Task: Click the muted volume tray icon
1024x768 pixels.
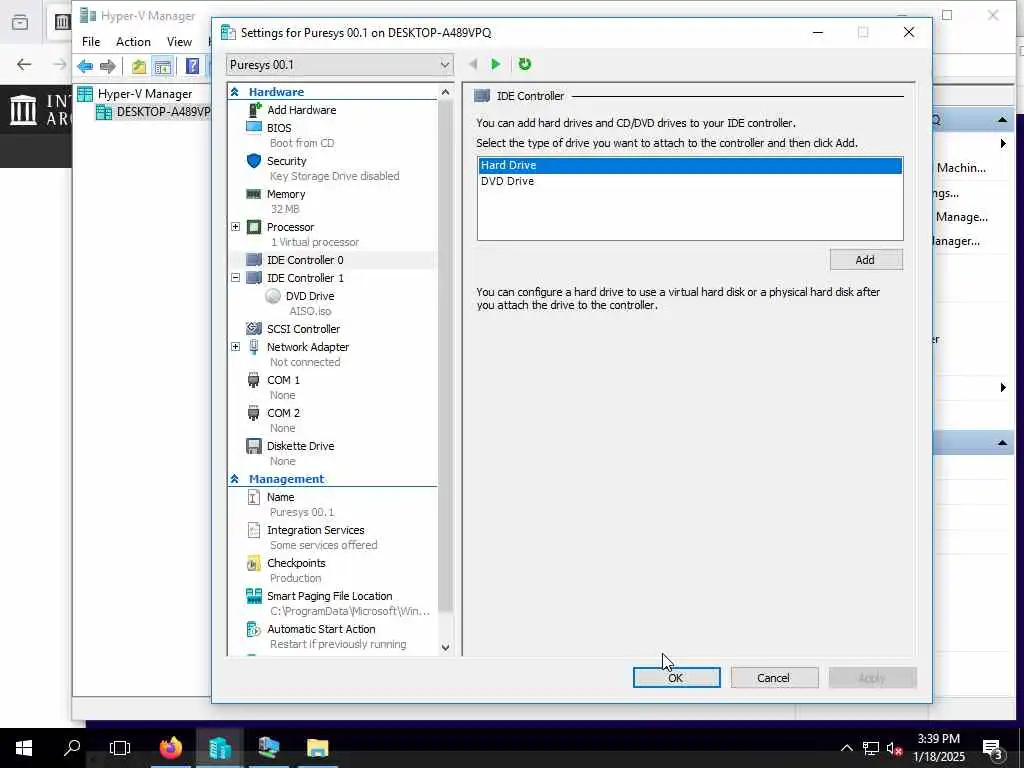Action: coord(894,748)
